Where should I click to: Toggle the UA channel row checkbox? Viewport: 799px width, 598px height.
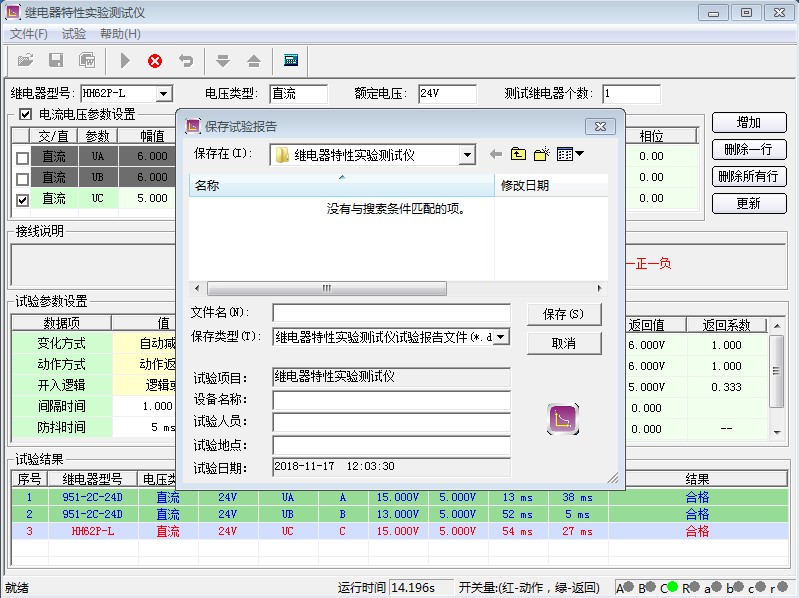point(22,158)
